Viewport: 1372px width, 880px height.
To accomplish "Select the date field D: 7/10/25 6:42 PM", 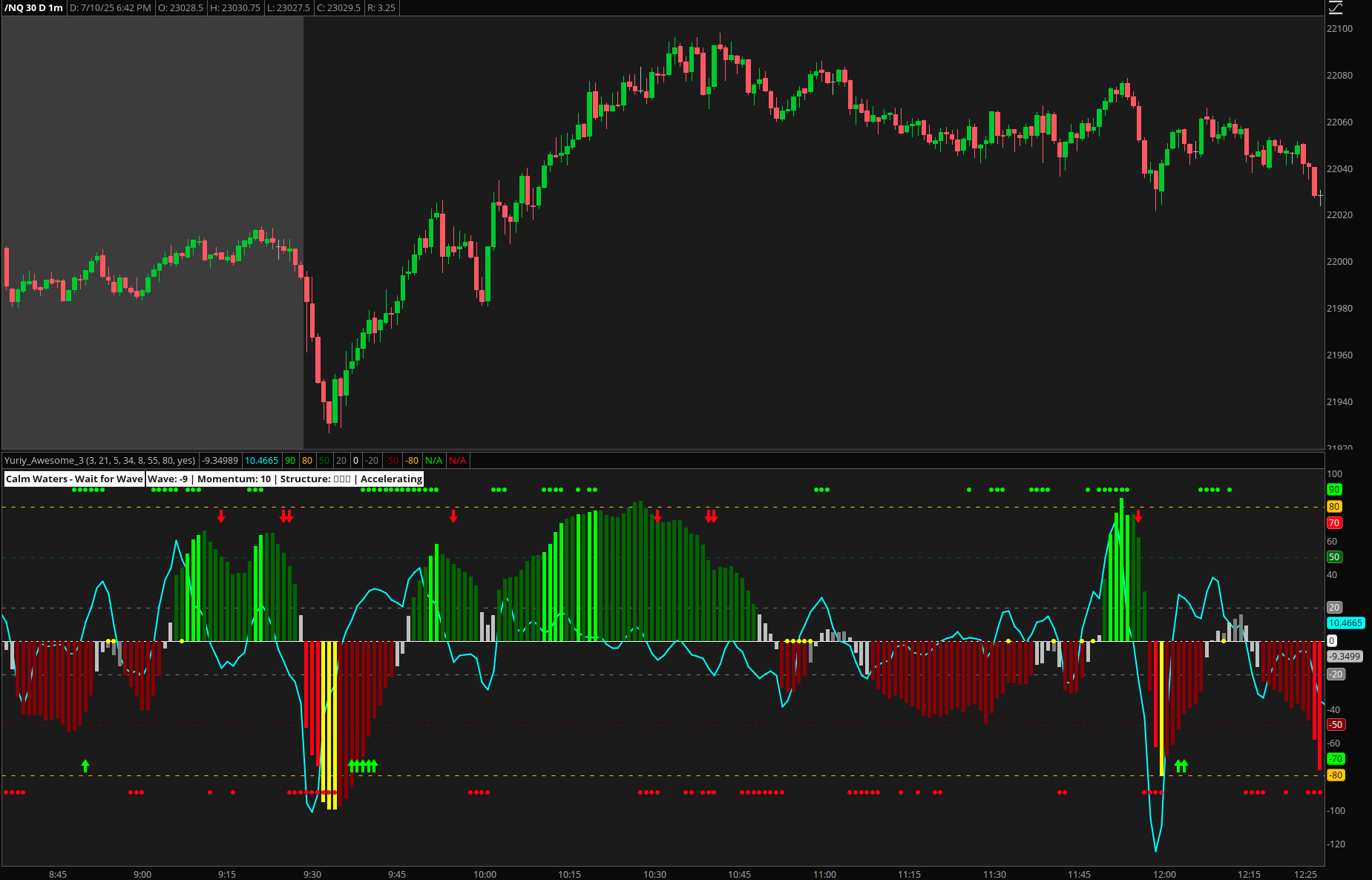I will point(111,7).
